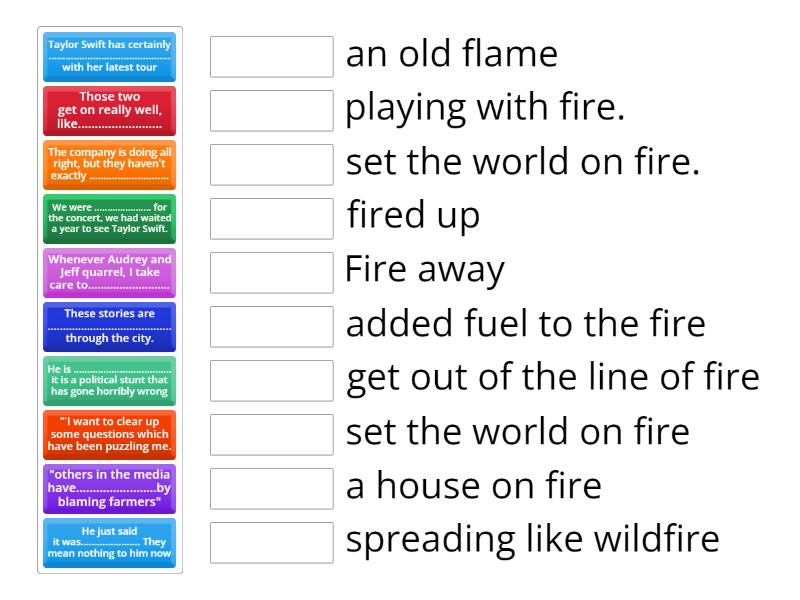Click the red 'Those two get on really well' card
The height and width of the screenshot is (600, 800).
click(x=109, y=111)
